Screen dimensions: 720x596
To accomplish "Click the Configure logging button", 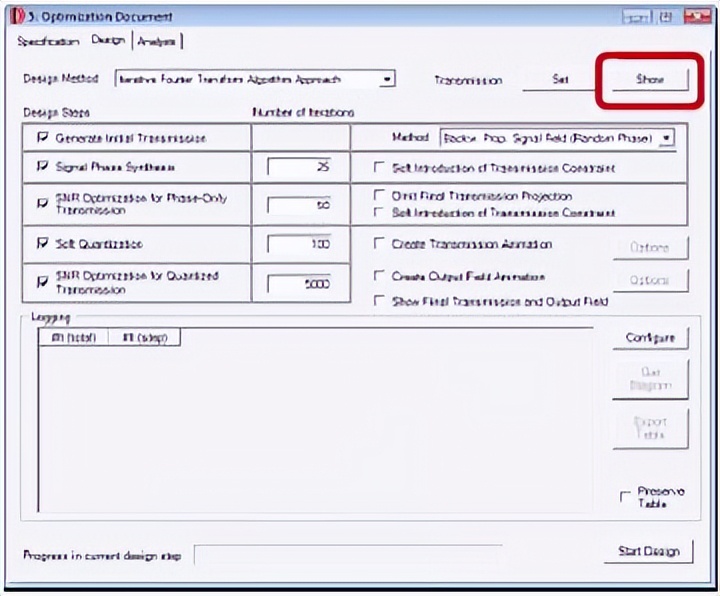I will point(650,338).
